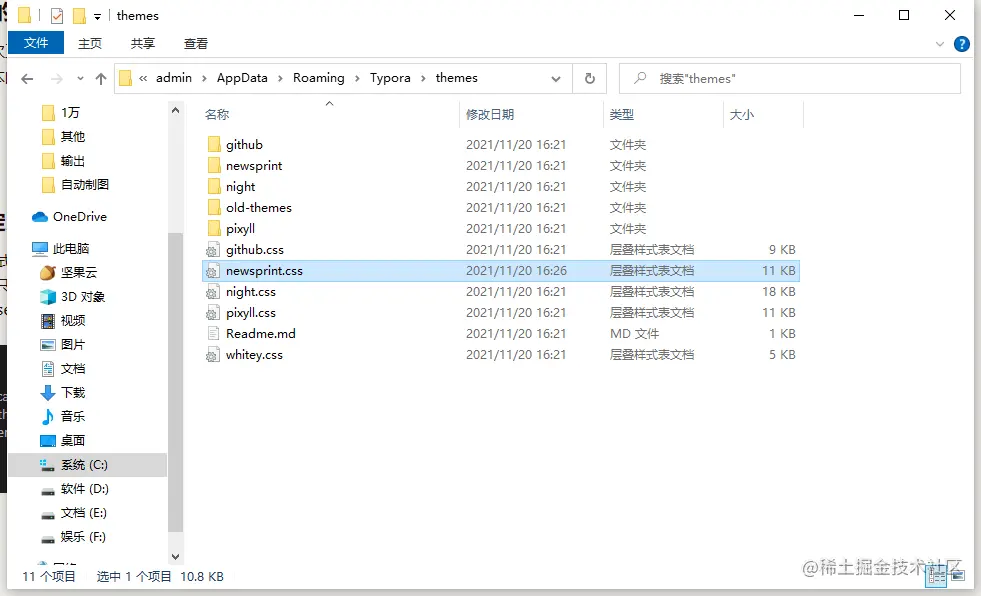The height and width of the screenshot is (596, 981).
Task: Select the github.css file icon
Action: pyautogui.click(x=213, y=250)
